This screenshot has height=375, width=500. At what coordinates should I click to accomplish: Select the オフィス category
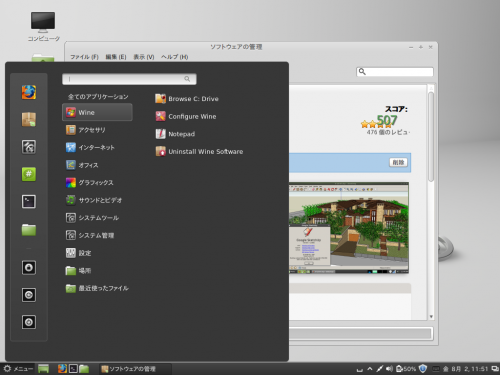click(97, 165)
